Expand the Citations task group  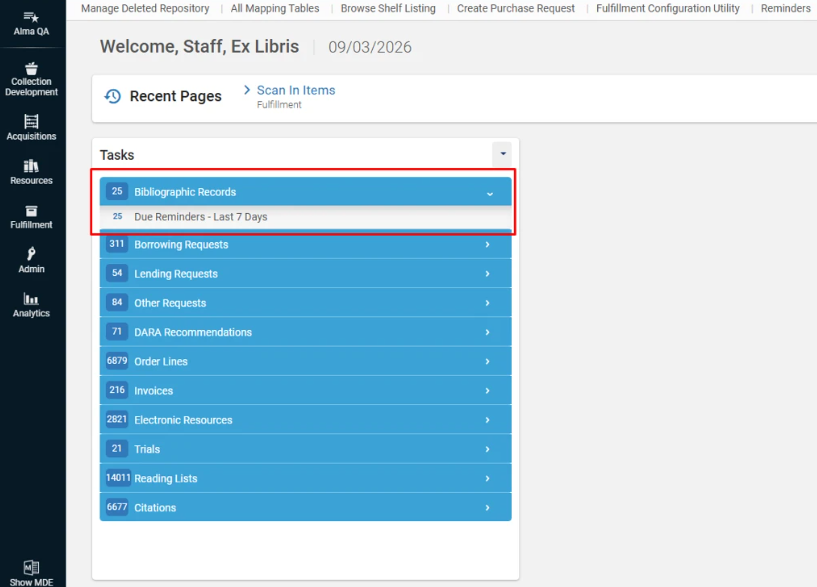coord(487,507)
